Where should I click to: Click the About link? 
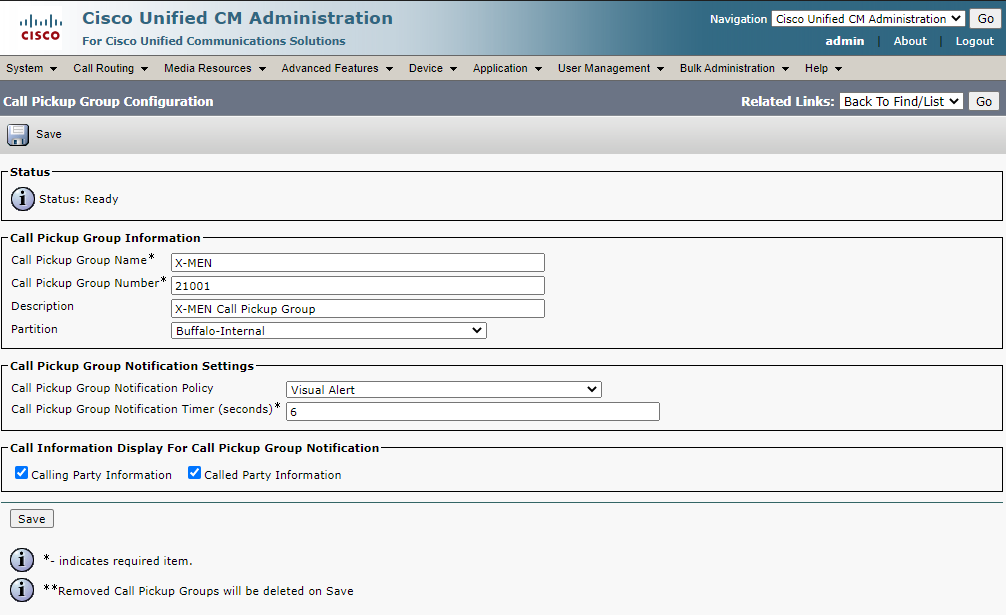click(x=910, y=41)
